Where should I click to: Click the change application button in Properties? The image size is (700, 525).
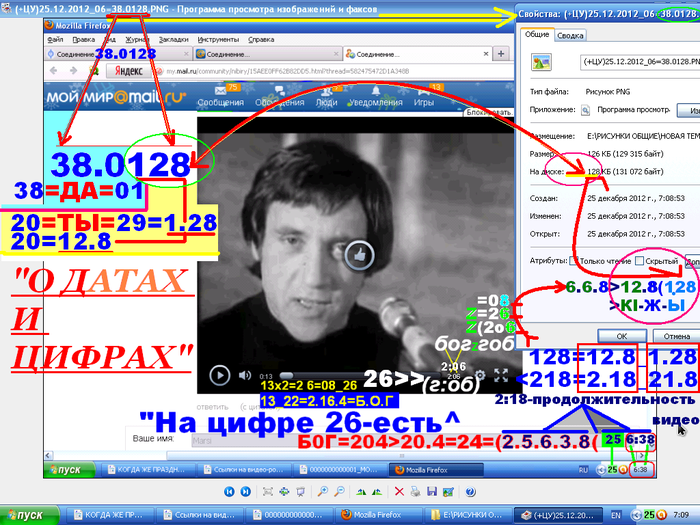click(x=689, y=110)
